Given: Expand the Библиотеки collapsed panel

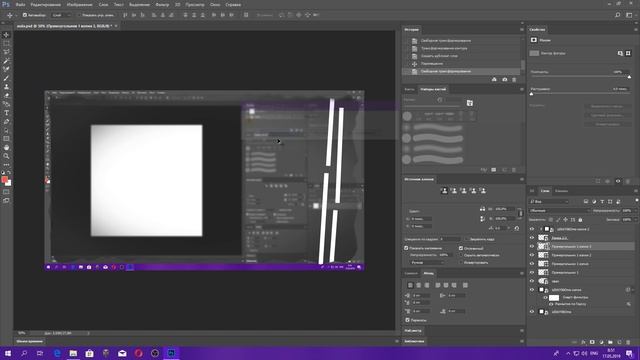Looking at the screenshot, I should (415, 341).
